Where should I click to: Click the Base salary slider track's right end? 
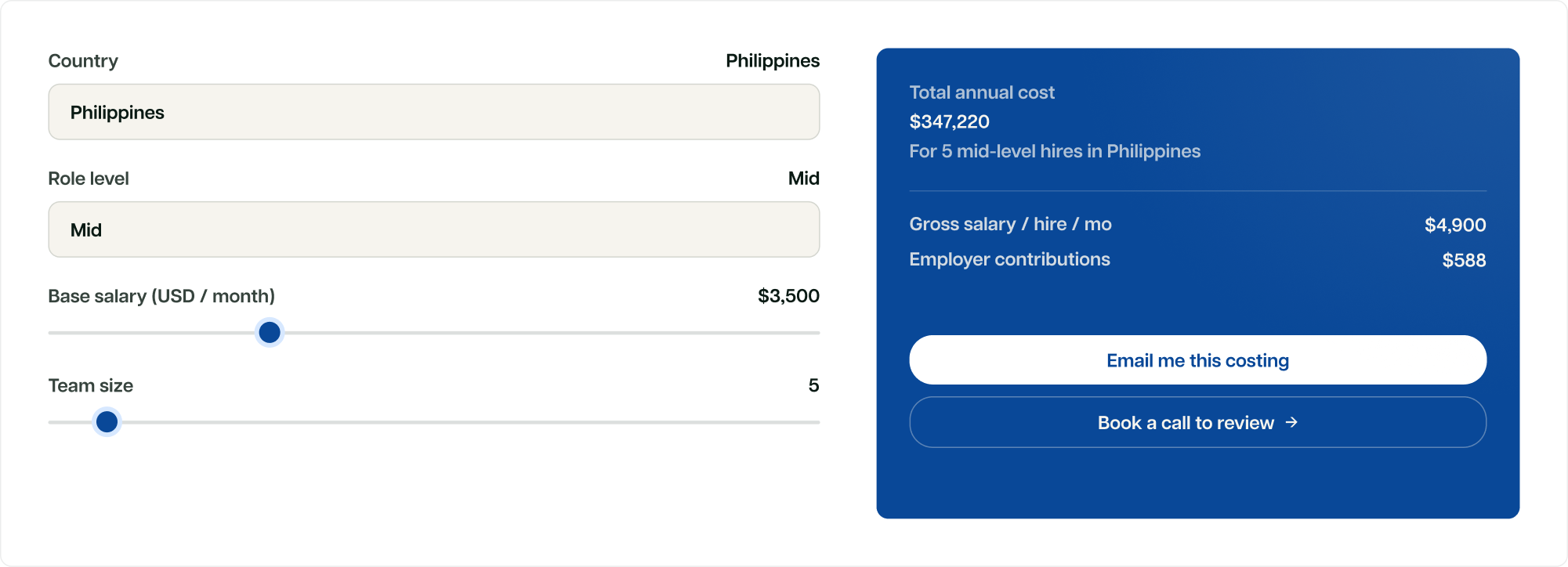(x=815, y=333)
